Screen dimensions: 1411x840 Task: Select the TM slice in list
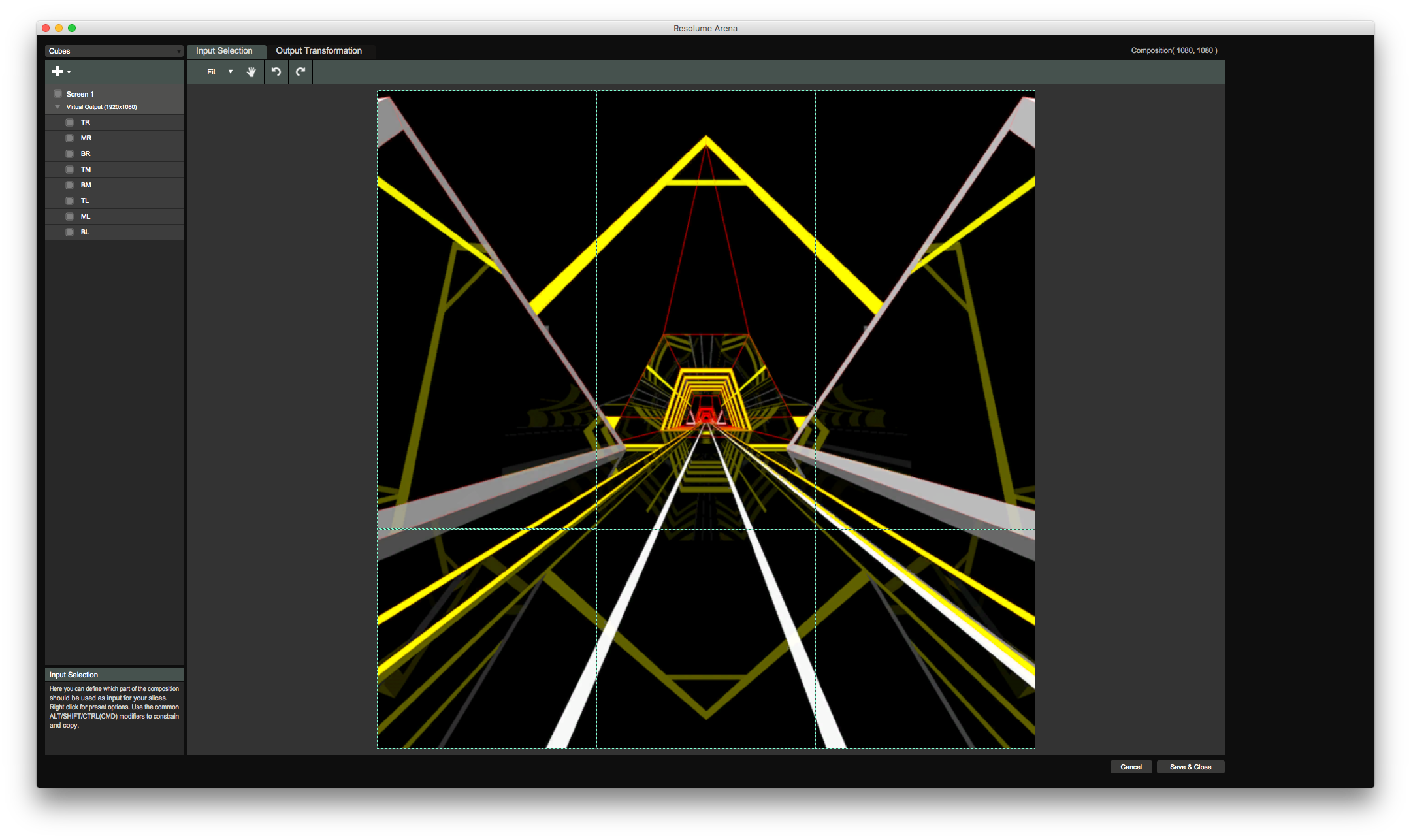[86, 170]
